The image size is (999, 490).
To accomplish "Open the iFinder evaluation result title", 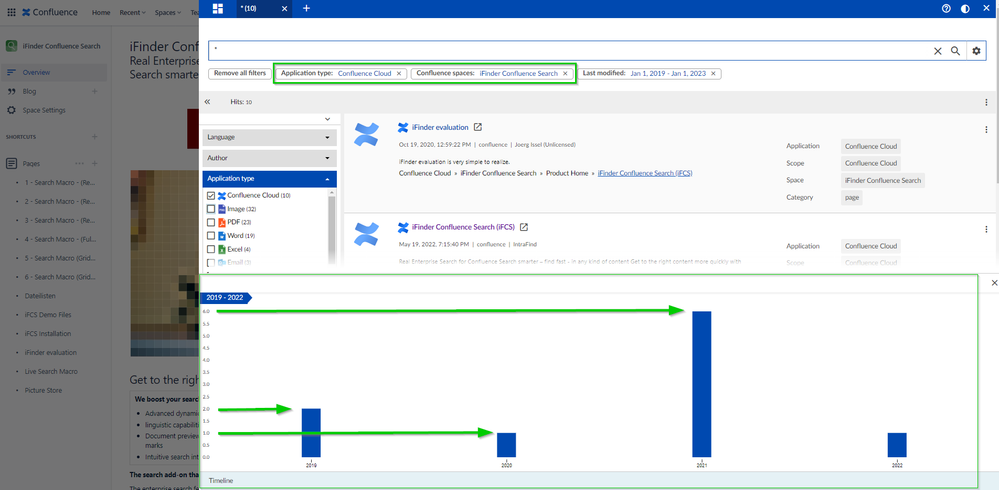I will [x=440, y=127].
